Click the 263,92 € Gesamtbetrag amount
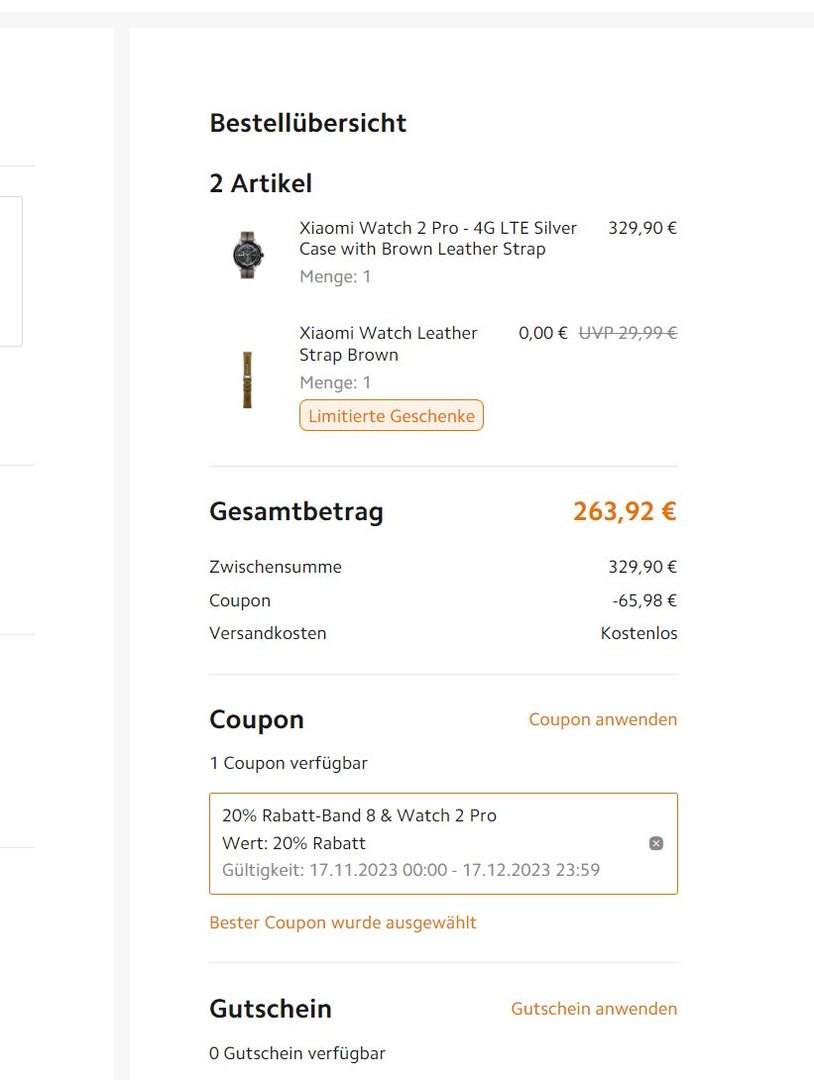This screenshot has width=814, height=1080. pos(624,512)
